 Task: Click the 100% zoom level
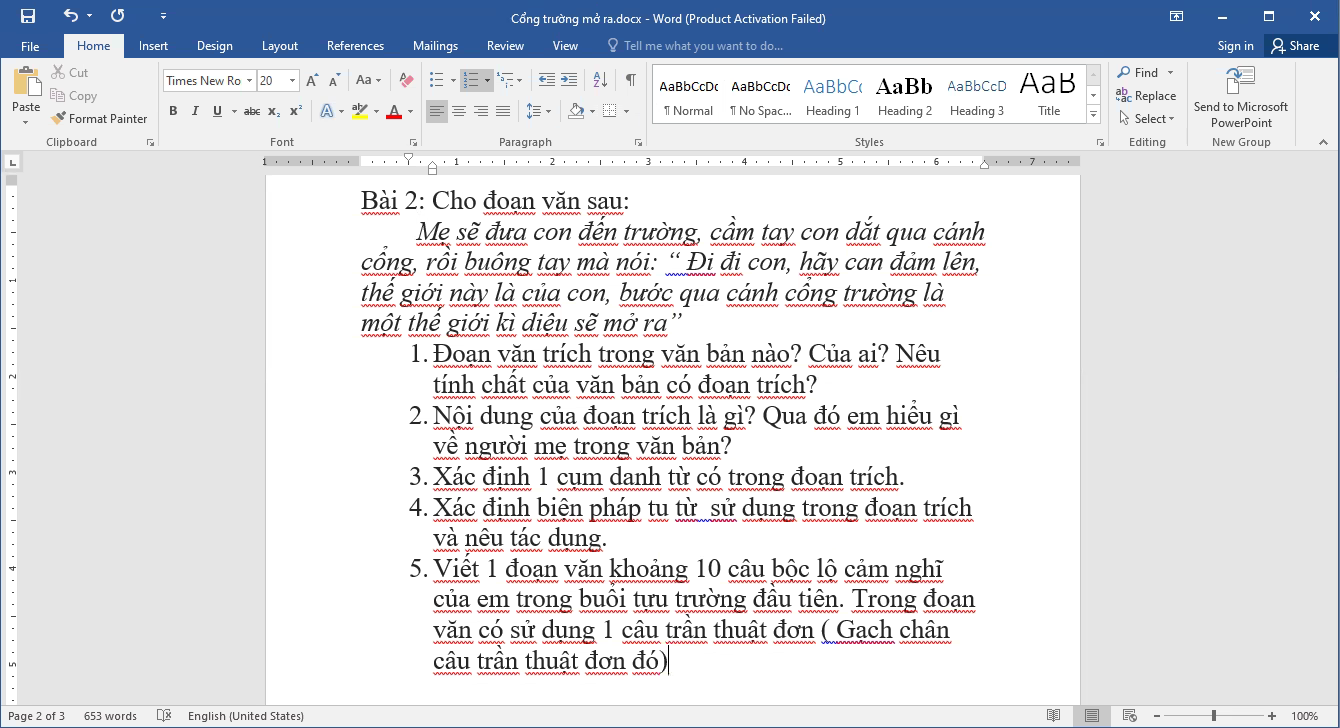coord(1304,716)
